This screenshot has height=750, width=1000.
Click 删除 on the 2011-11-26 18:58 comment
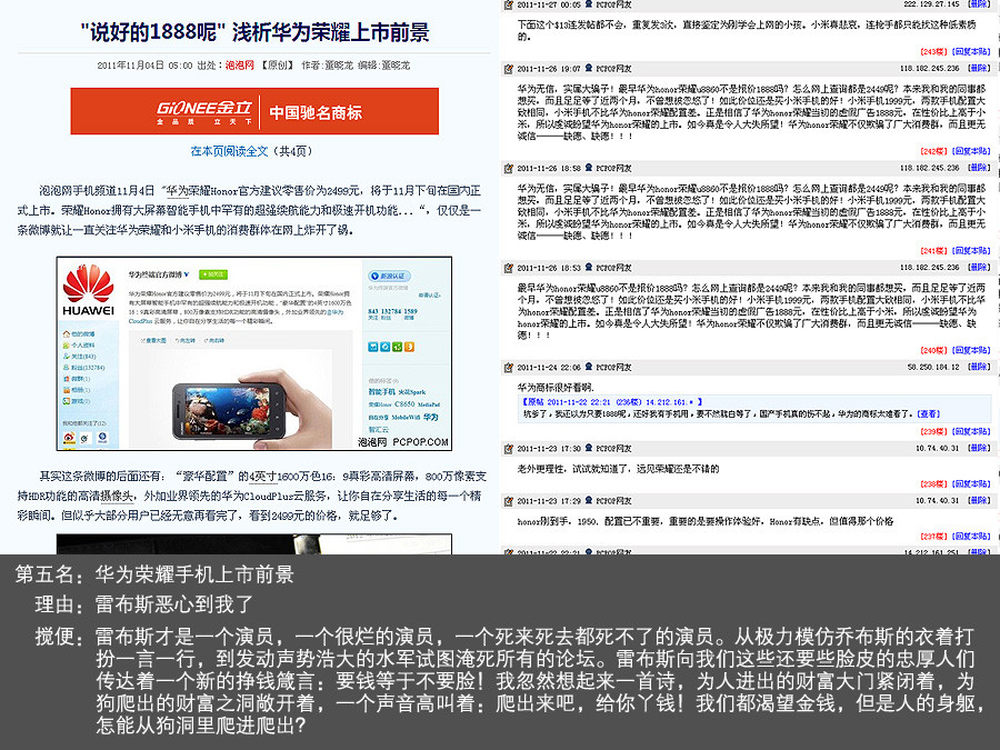tap(979, 168)
